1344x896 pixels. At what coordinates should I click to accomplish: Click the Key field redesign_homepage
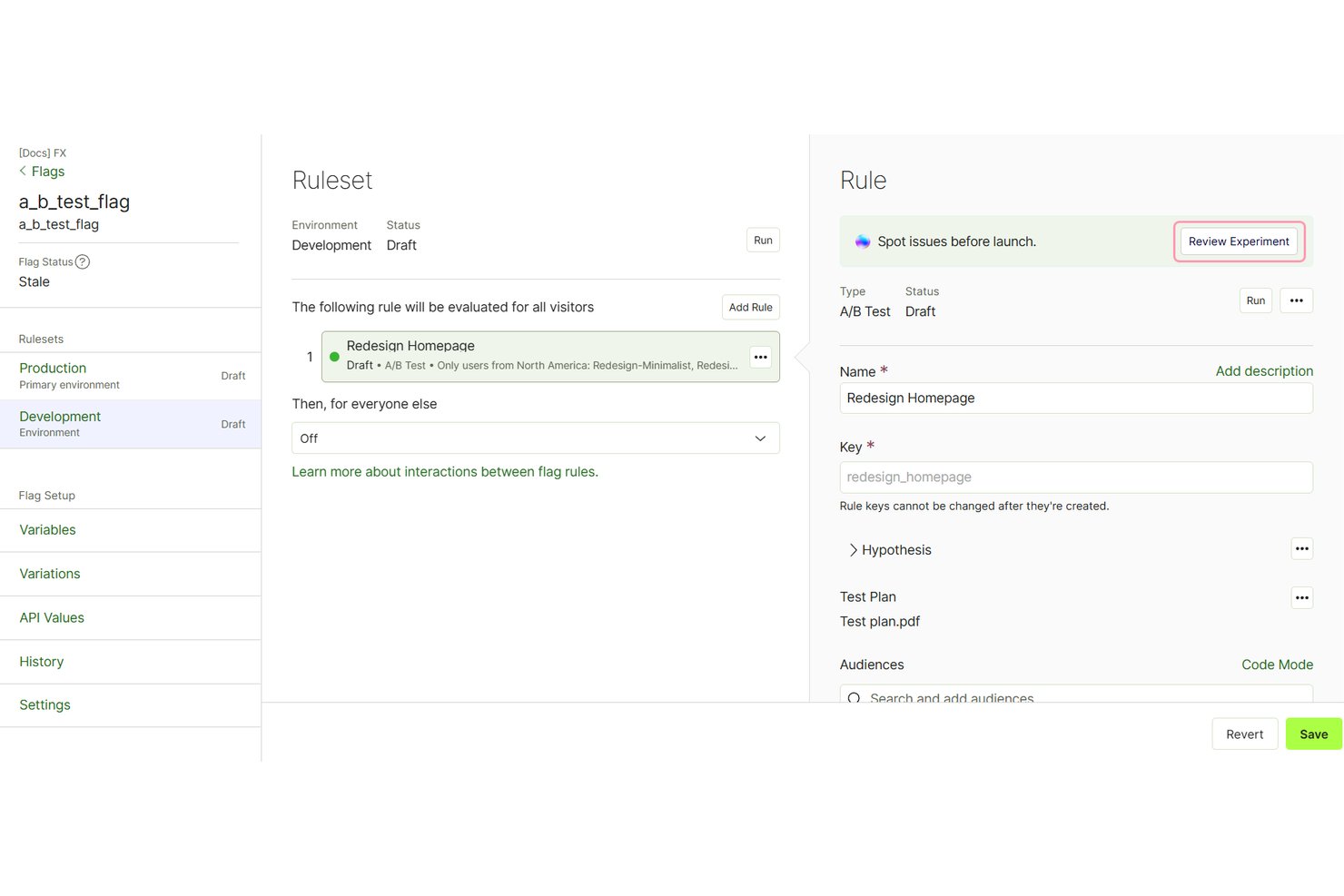click(x=1076, y=478)
